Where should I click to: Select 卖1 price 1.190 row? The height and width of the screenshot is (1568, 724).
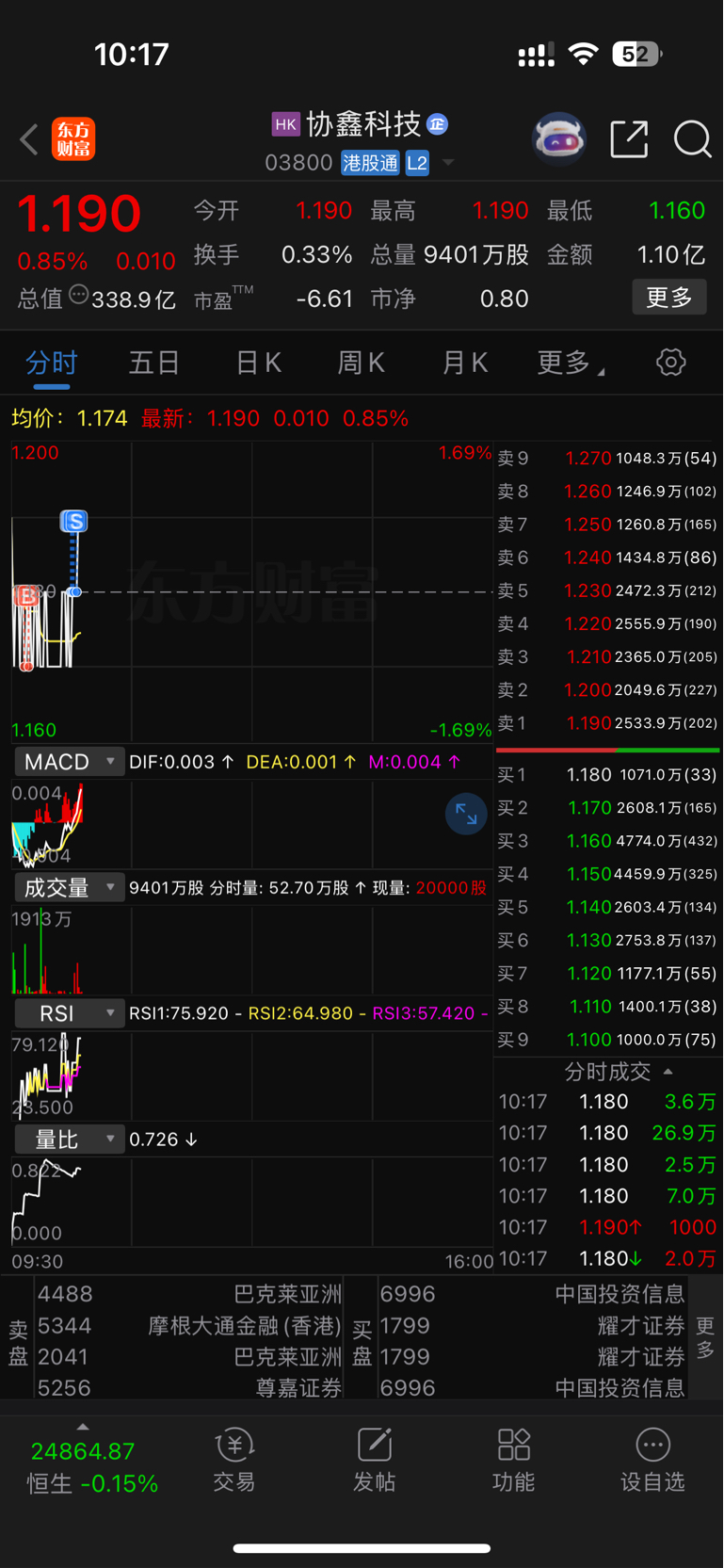(607, 723)
